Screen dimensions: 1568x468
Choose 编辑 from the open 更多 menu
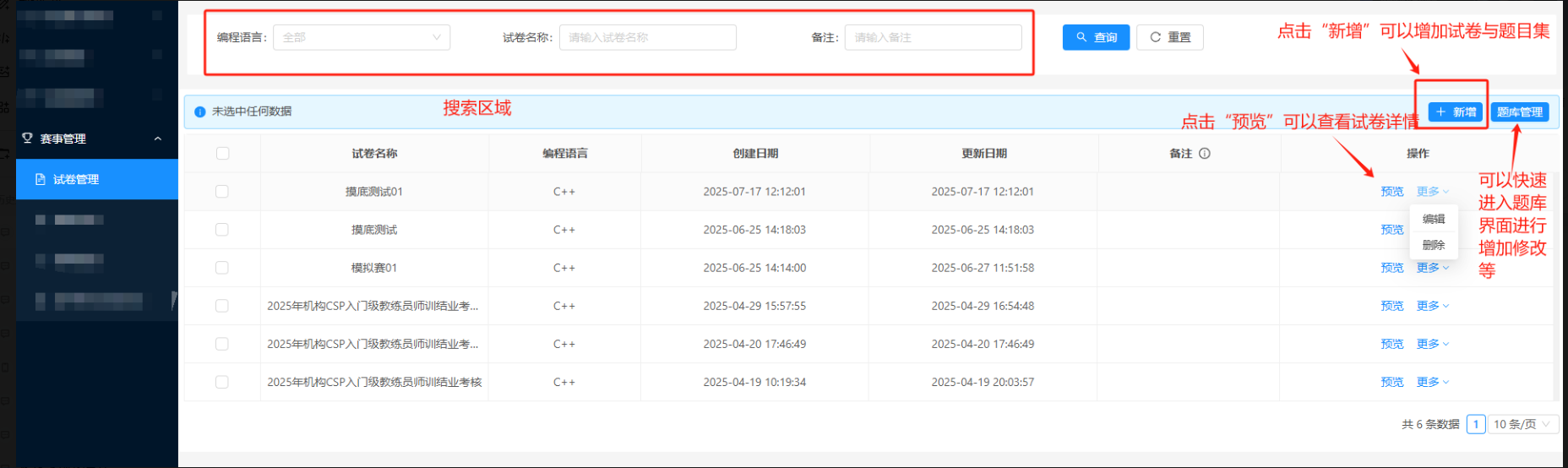pos(1433,219)
